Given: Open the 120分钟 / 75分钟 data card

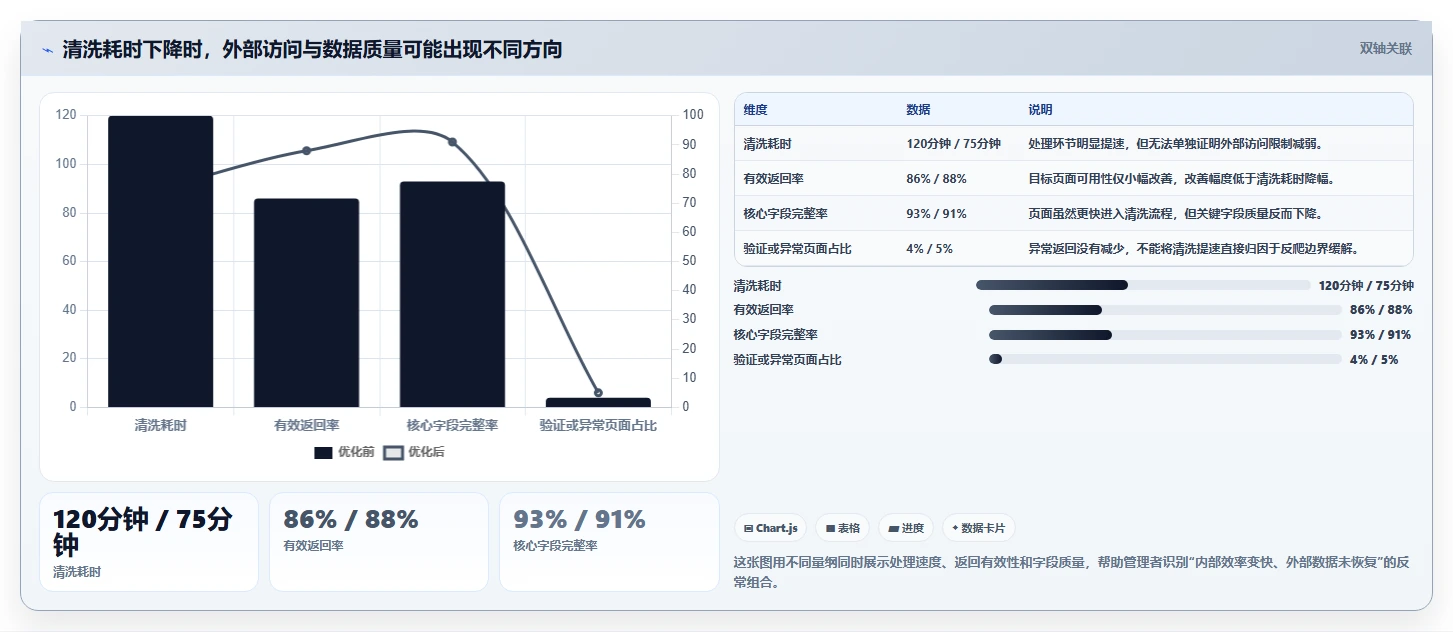Looking at the screenshot, I should (149, 542).
